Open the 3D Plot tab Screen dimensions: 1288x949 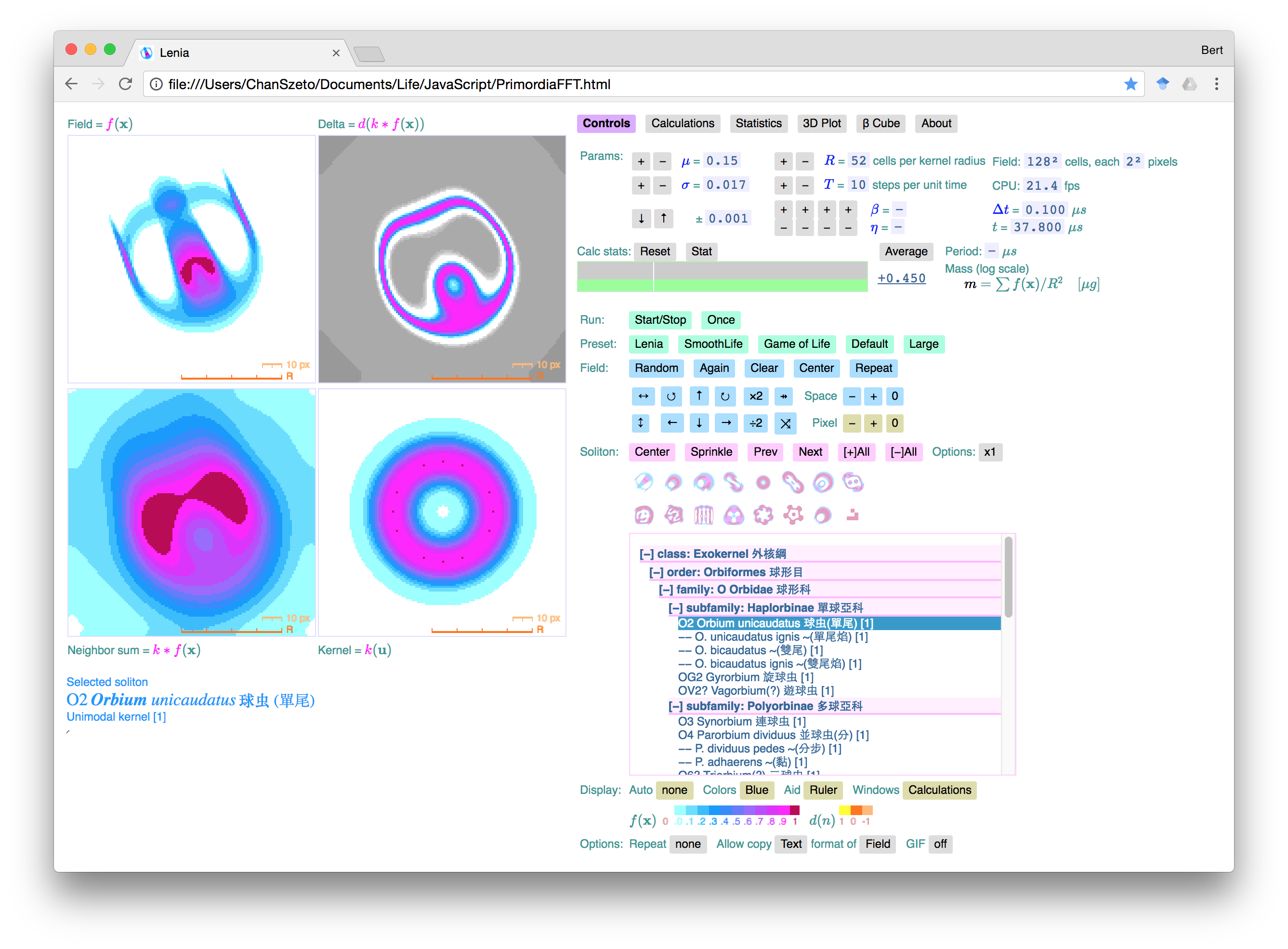821,123
